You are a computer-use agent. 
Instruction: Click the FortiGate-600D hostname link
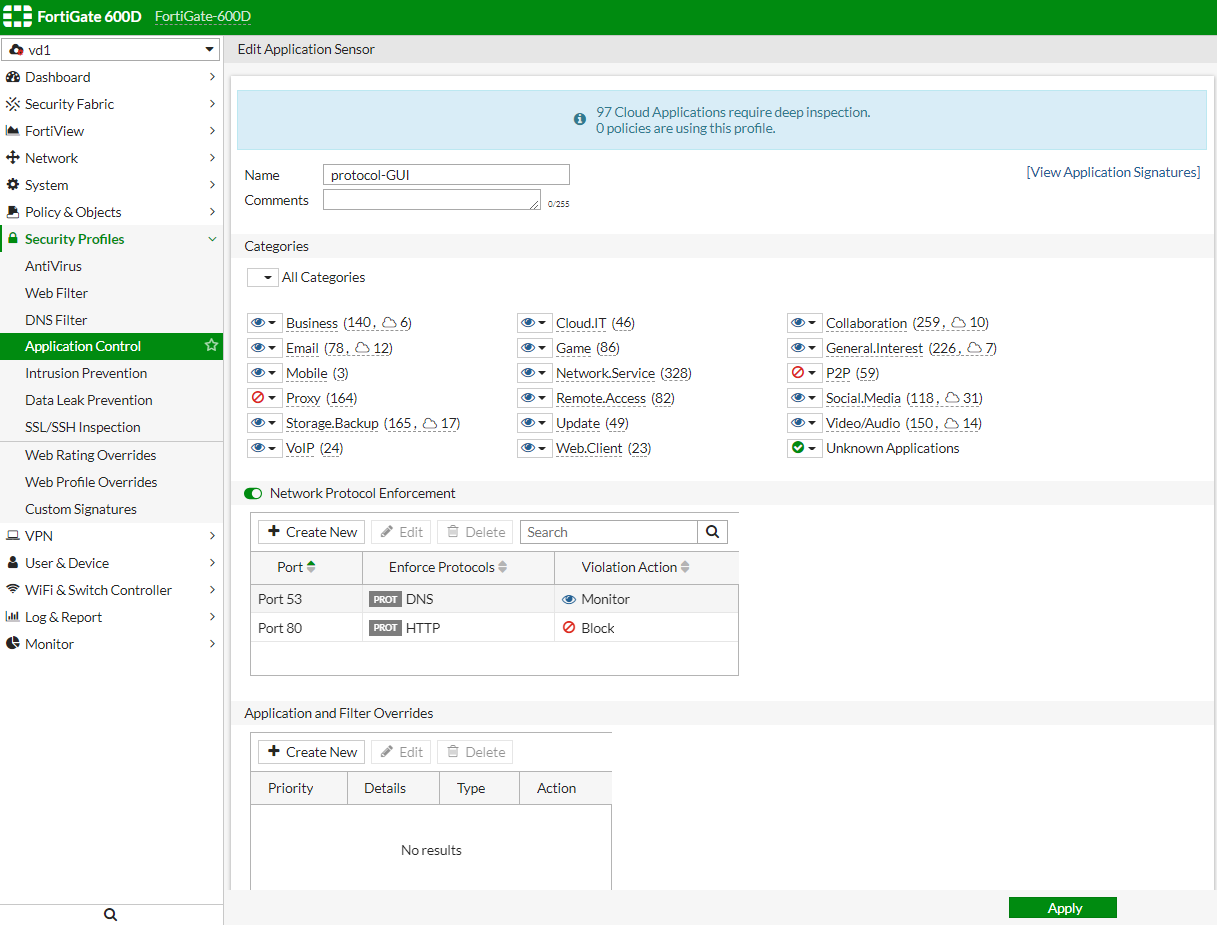(x=203, y=17)
